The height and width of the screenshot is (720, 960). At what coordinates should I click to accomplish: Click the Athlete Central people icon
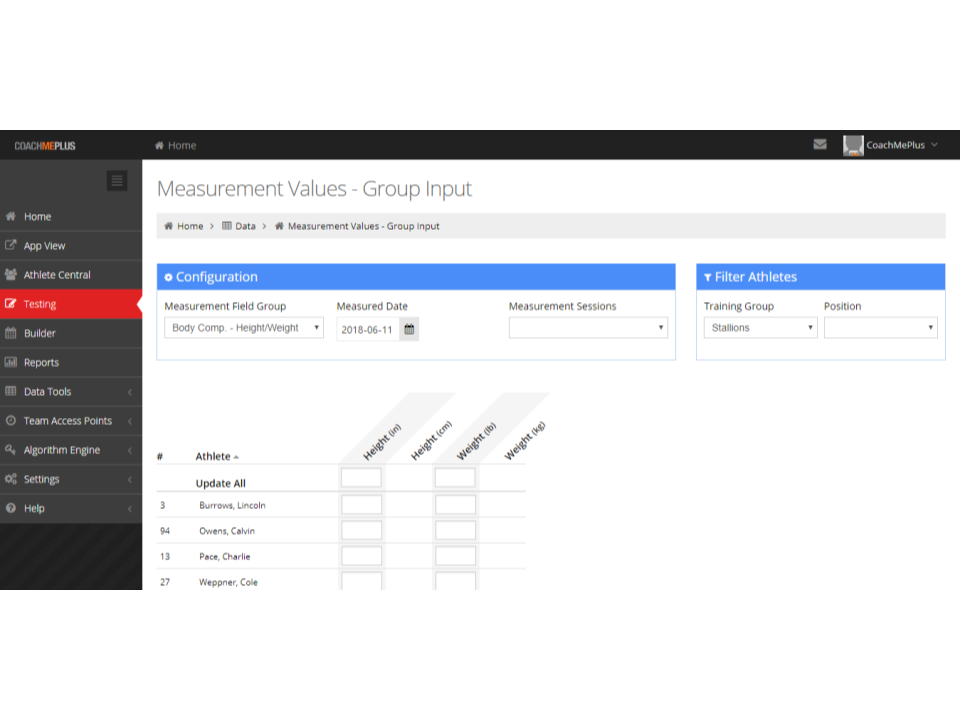click(10, 274)
